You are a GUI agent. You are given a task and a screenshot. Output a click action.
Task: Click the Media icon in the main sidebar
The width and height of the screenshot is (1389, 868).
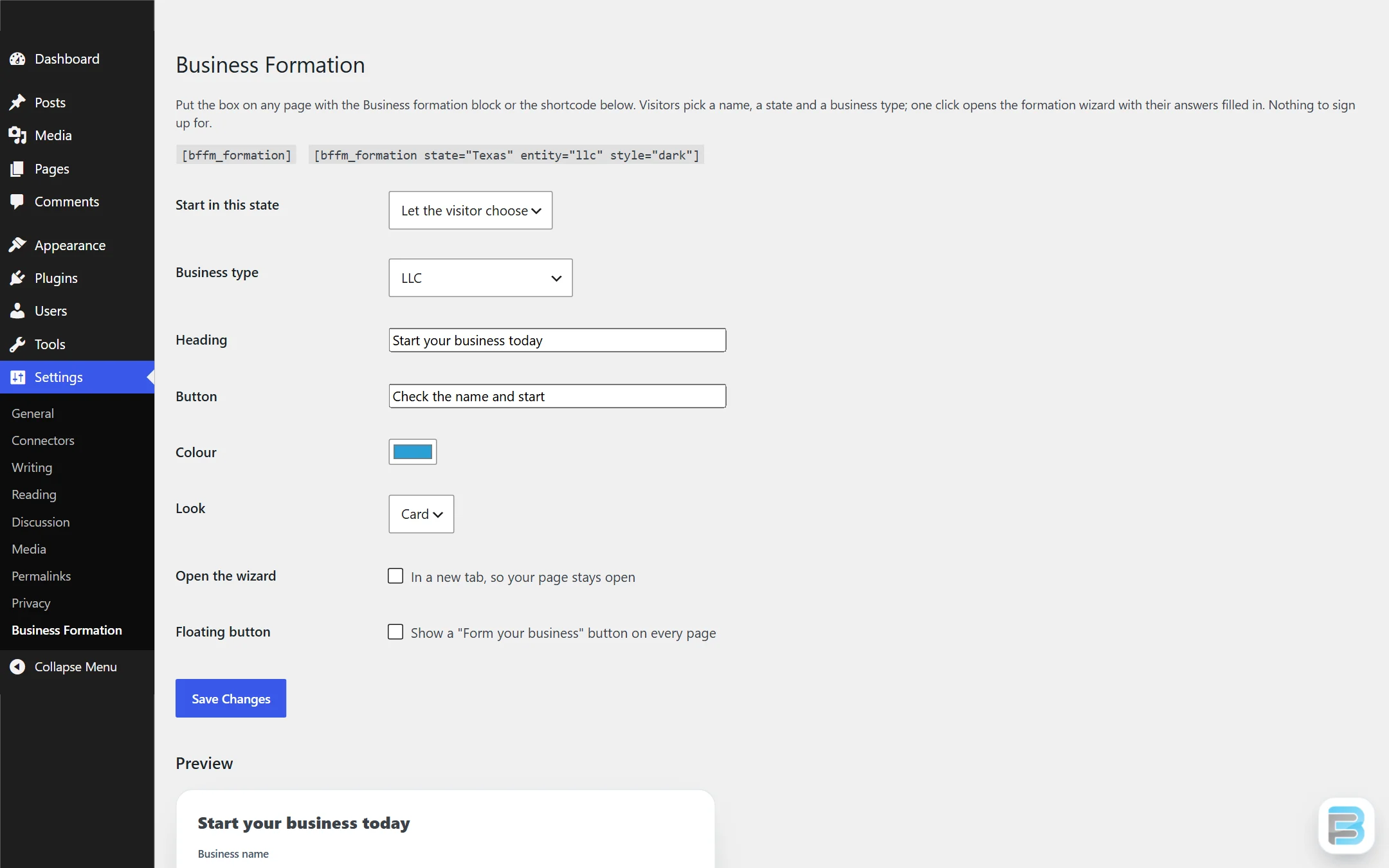17,135
